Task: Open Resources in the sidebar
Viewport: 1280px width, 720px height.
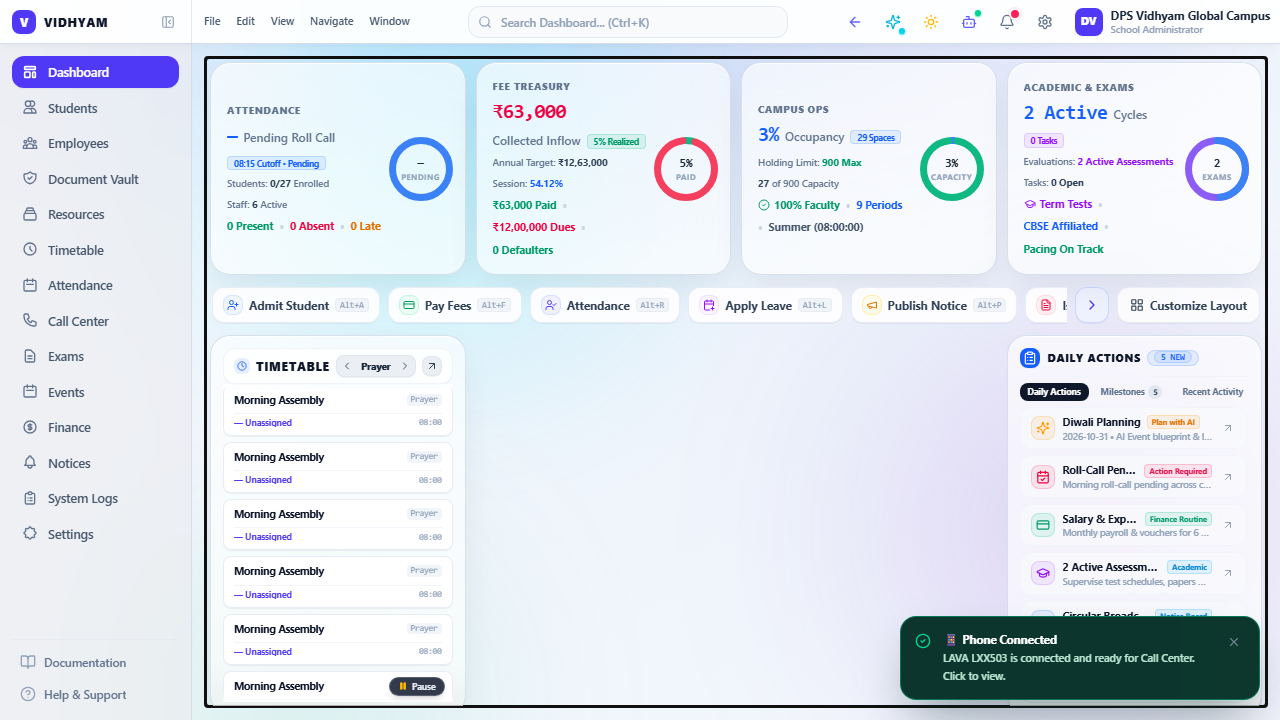Action: (95, 215)
